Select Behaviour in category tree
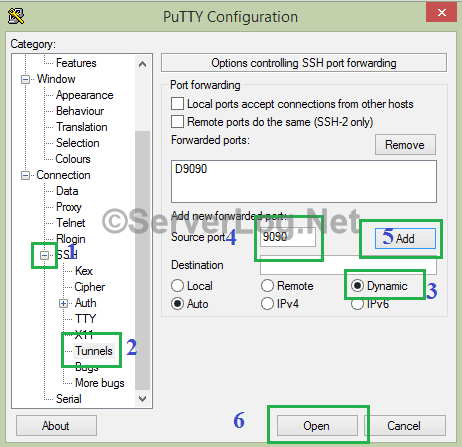Screen dimensions: 462x447 pyautogui.click(x=80, y=111)
